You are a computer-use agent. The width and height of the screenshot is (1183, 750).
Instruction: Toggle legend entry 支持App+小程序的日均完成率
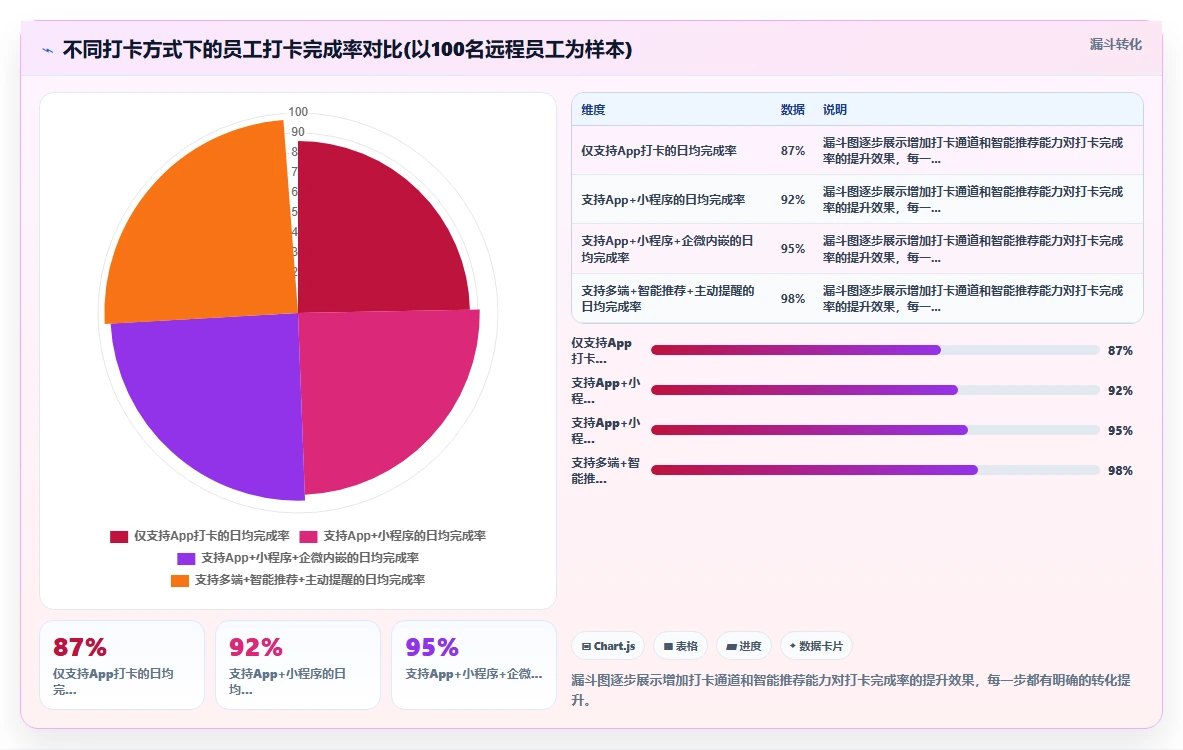coord(392,536)
